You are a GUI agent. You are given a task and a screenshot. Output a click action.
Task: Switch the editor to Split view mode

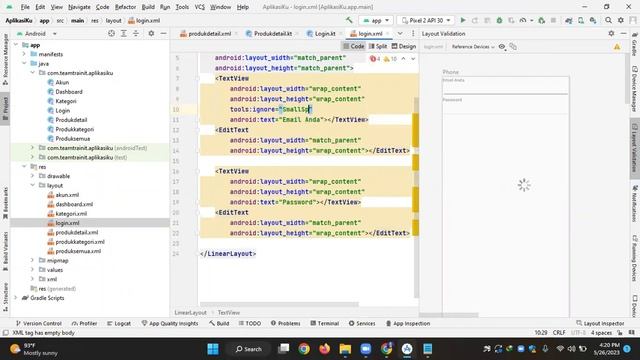378,47
